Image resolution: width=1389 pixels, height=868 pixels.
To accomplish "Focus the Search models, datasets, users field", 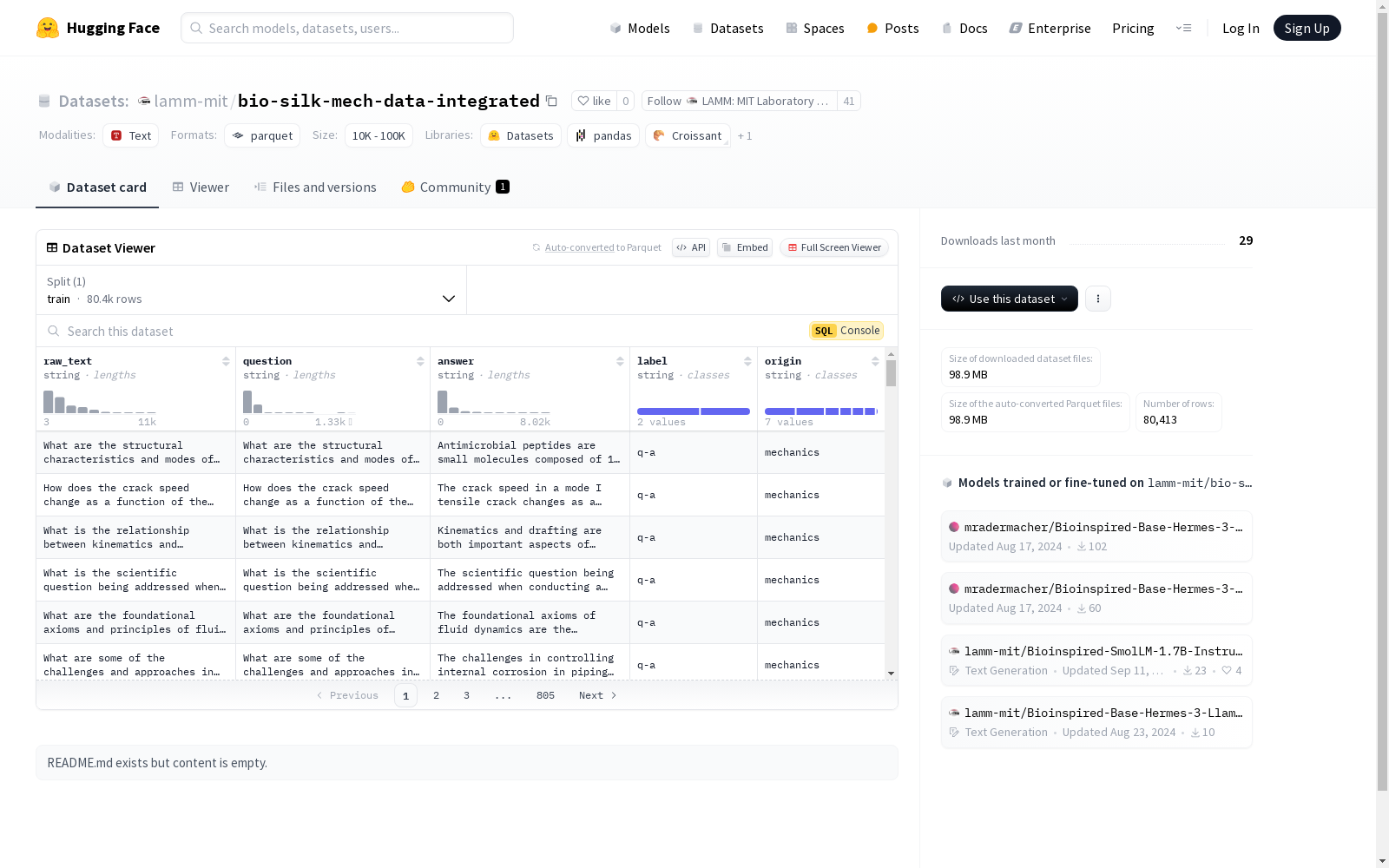I will (347, 28).
